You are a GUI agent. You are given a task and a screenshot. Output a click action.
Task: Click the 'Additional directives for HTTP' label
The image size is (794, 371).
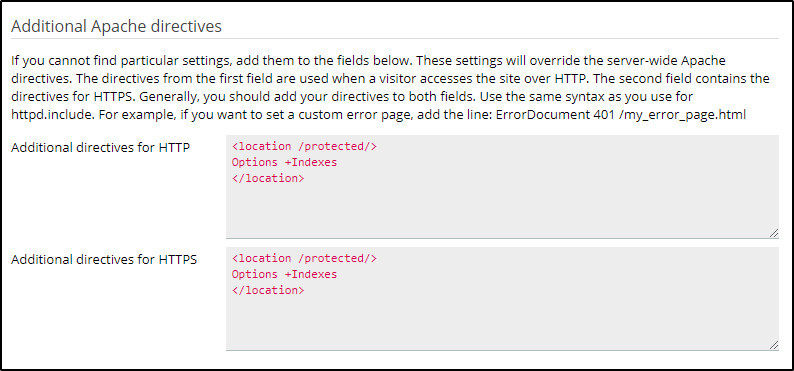click(x=101, y=148)
